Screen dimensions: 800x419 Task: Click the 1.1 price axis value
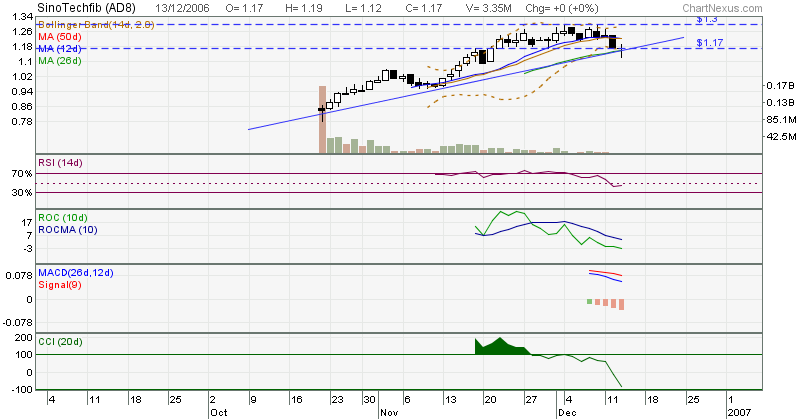click(26, 62)
